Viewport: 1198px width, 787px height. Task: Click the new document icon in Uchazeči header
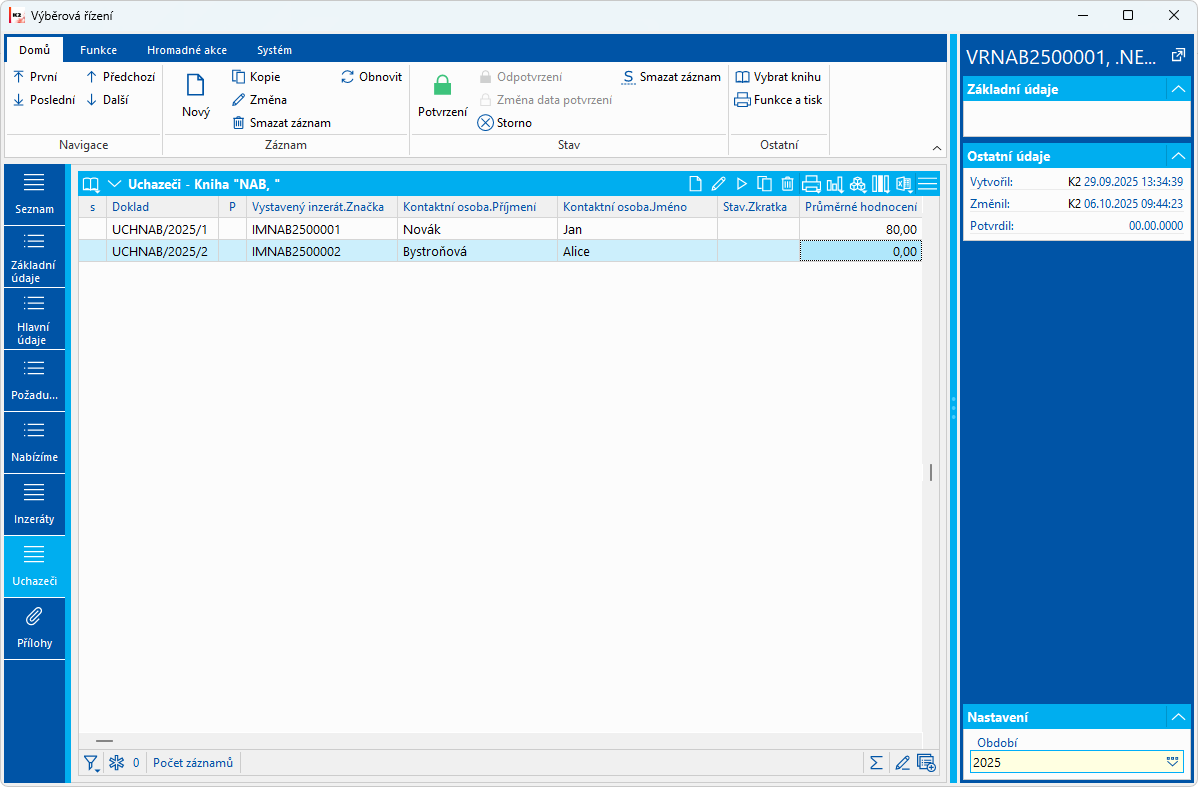[695, 183]
